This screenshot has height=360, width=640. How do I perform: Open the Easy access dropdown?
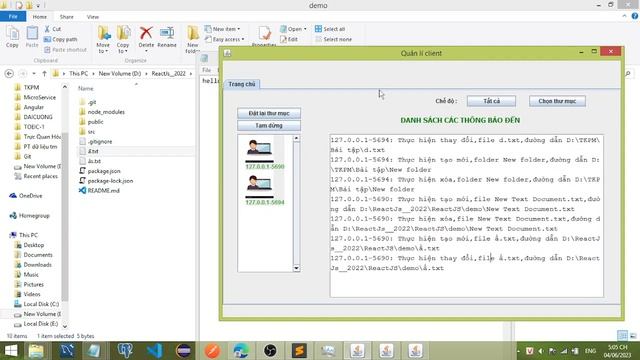[x=224, y=39]
